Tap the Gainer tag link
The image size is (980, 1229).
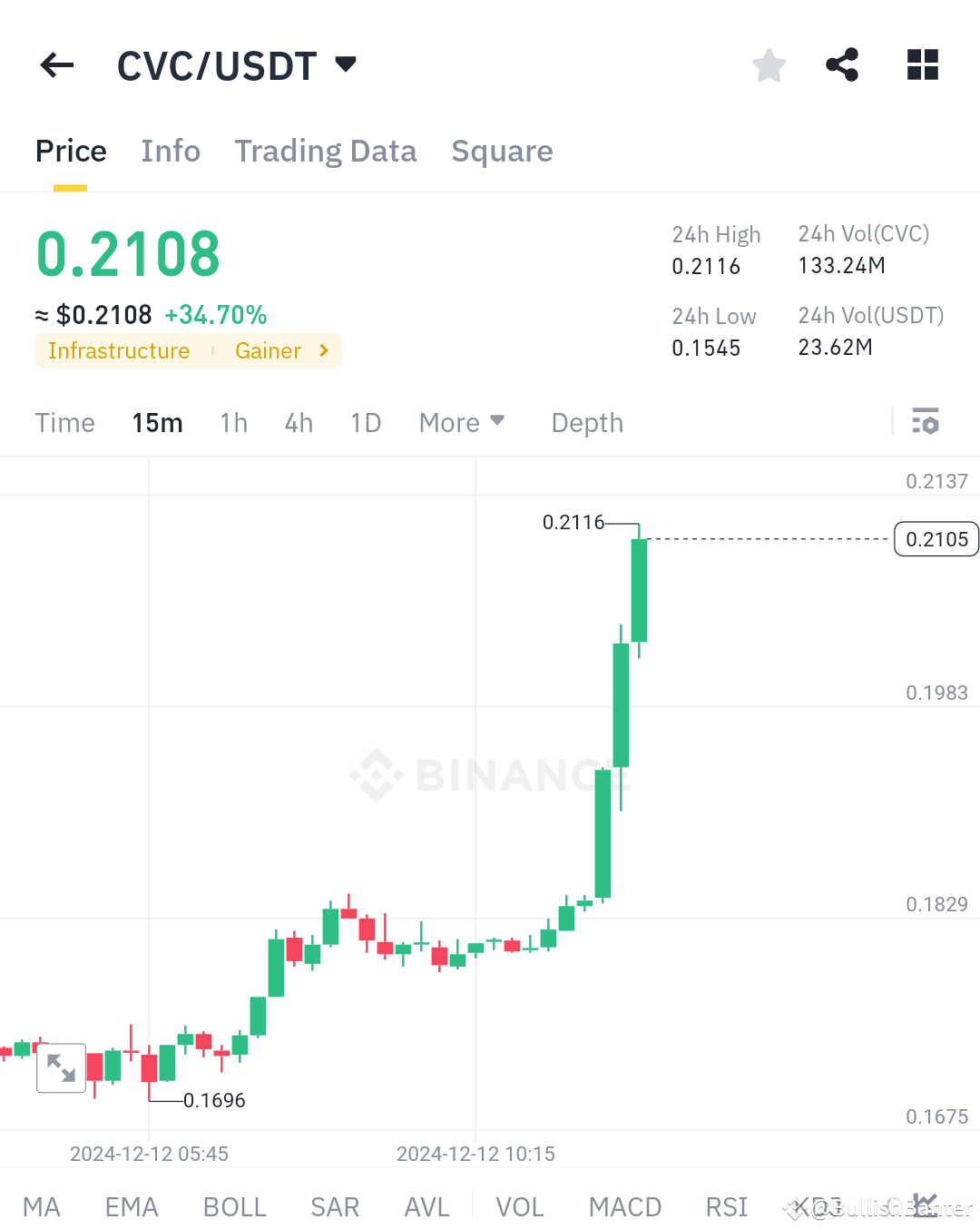click(269, 350)
